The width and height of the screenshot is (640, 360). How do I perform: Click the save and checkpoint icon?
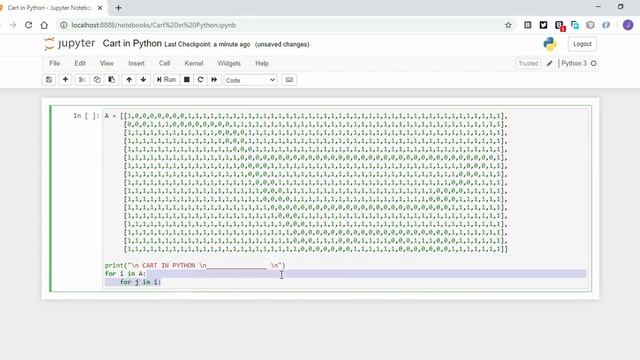coord(49,80)
